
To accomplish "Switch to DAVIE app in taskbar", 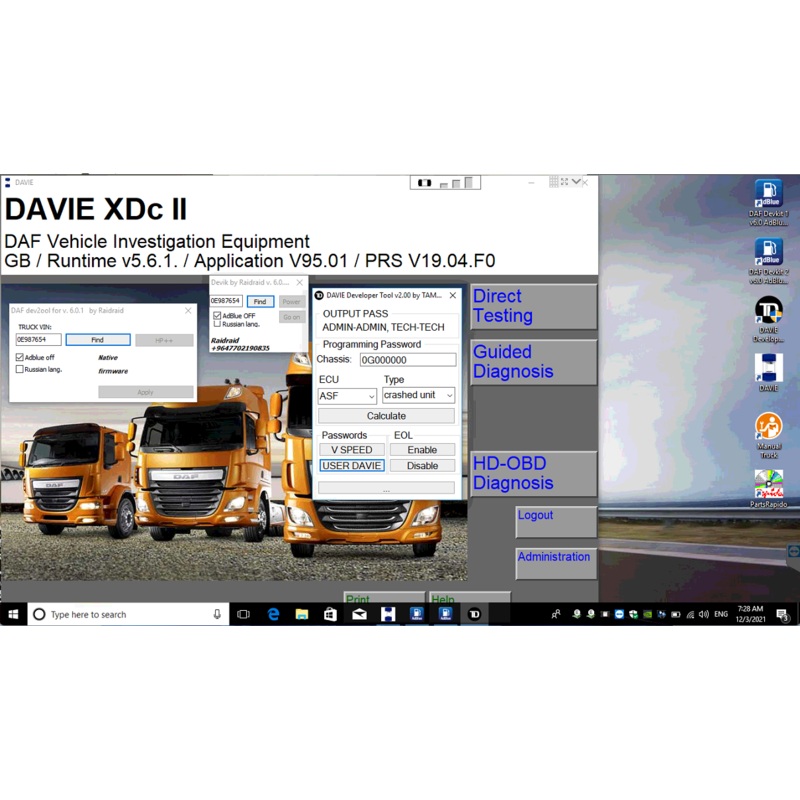I will click(x=388, y=614).
